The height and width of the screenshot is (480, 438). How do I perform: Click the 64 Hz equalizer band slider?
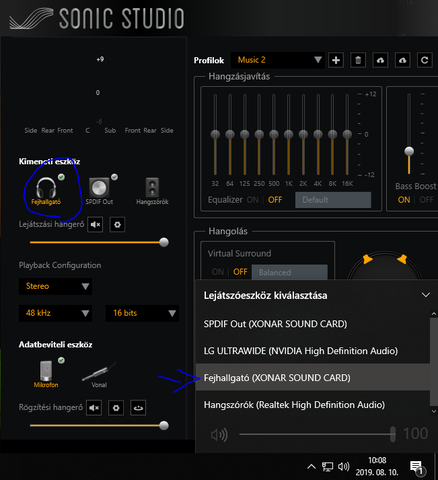click(x=230, y=135)
